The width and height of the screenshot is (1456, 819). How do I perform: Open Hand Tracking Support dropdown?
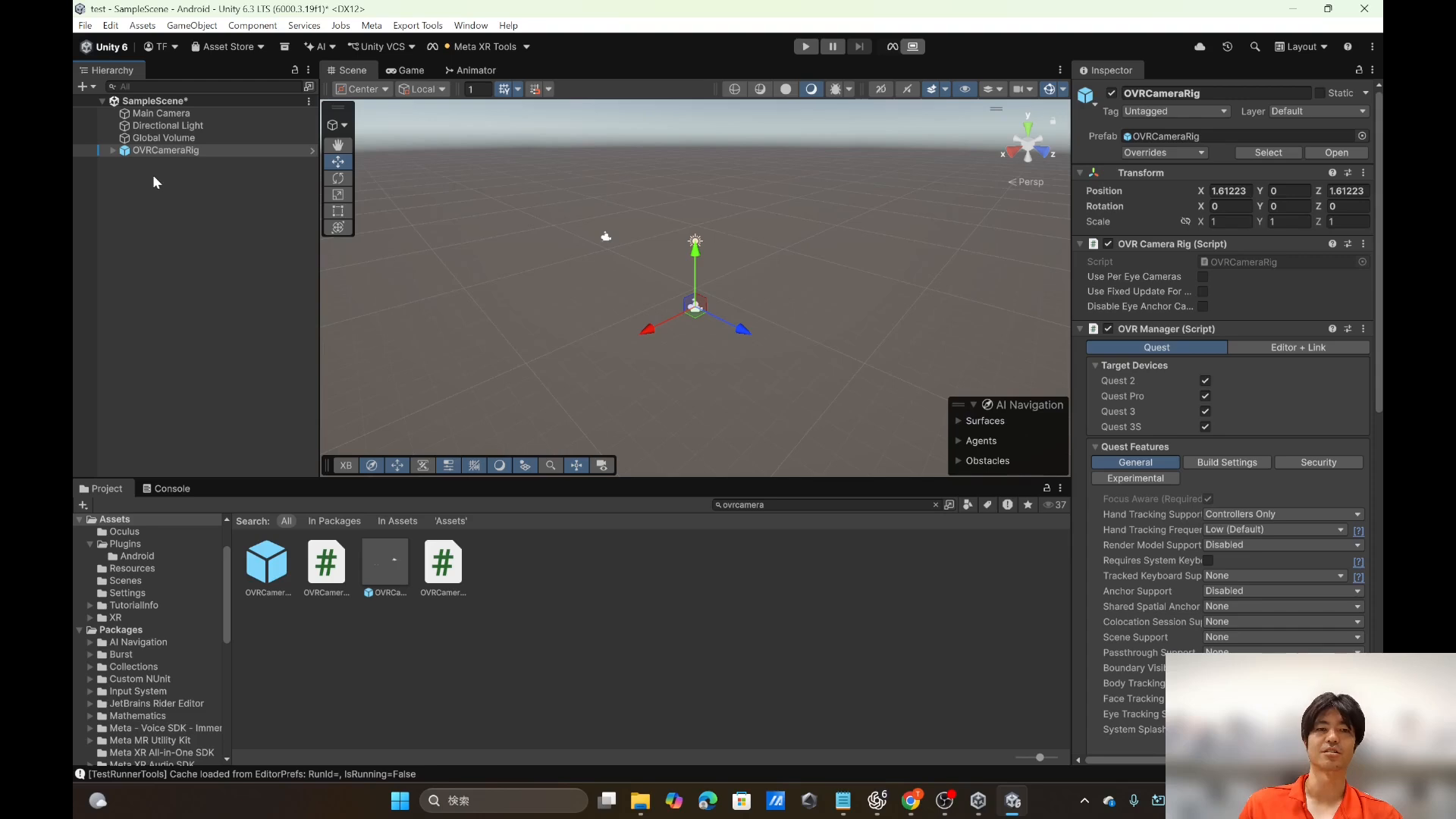1283,514
